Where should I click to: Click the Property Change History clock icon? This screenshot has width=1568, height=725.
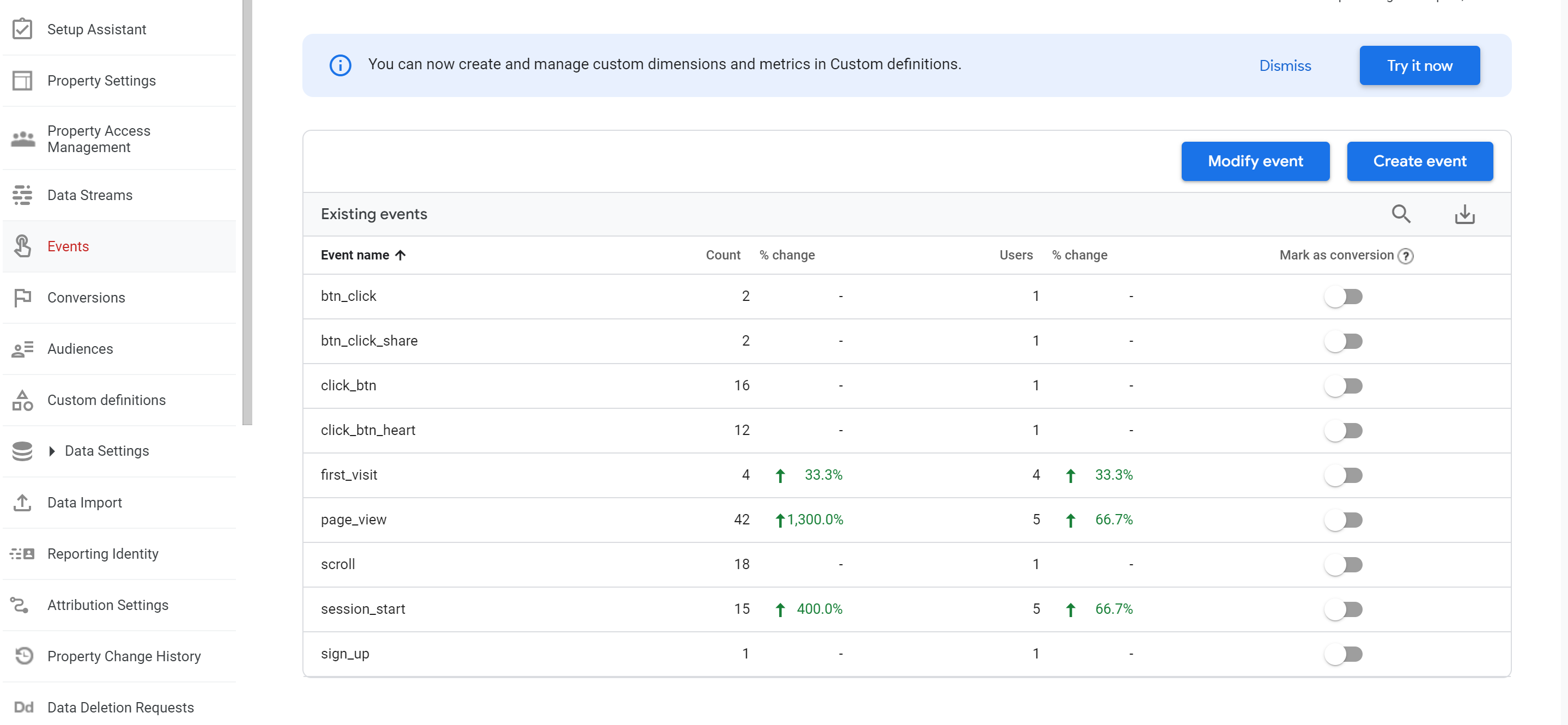24,656
